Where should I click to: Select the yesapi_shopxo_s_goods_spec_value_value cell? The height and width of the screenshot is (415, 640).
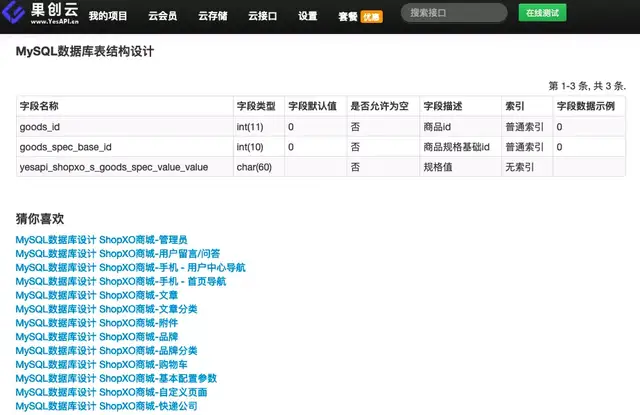[125, 167]
